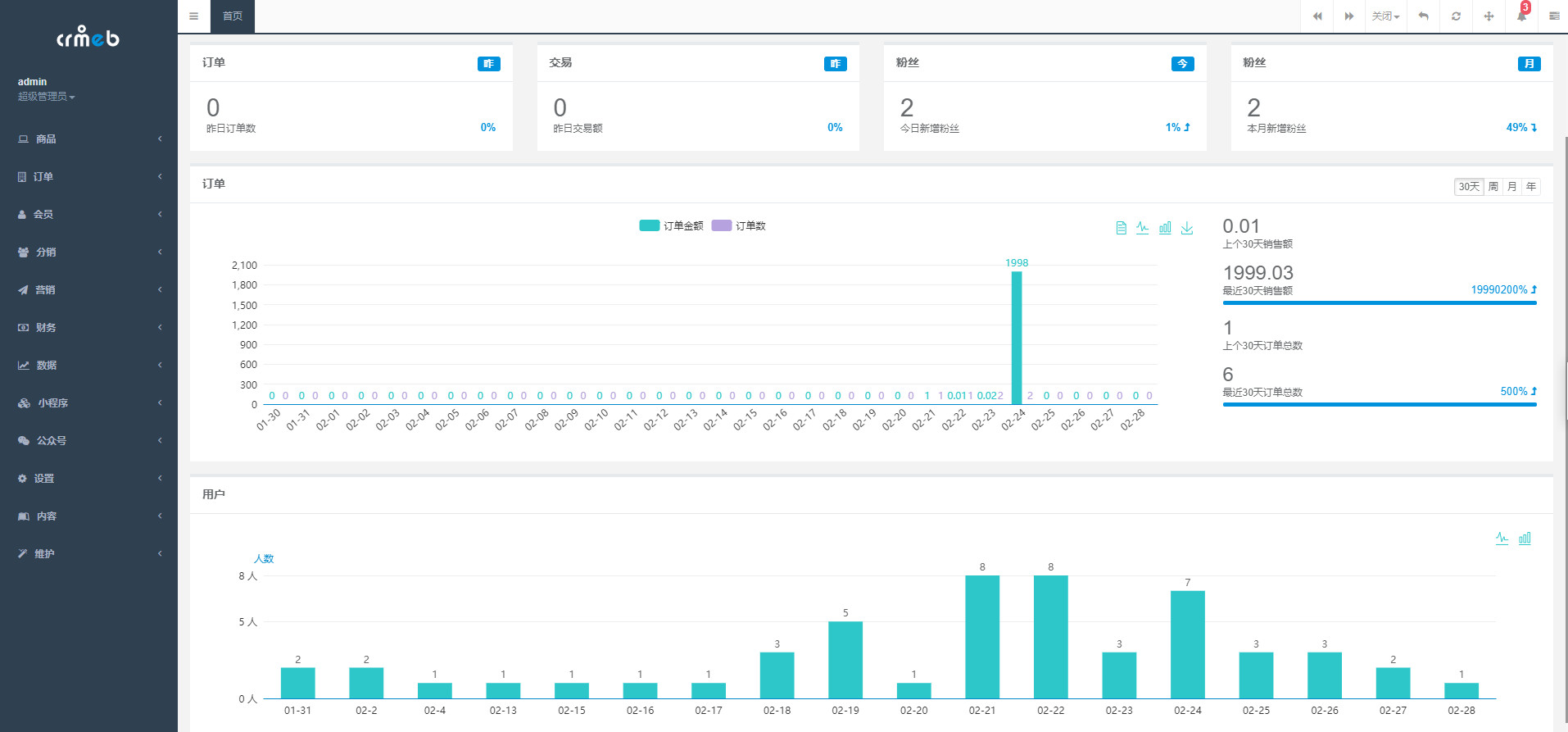The width and height of the screenshot is (1568, 732).
Task: Open the 设置 menu in sidebar
Action: (88, 479)
